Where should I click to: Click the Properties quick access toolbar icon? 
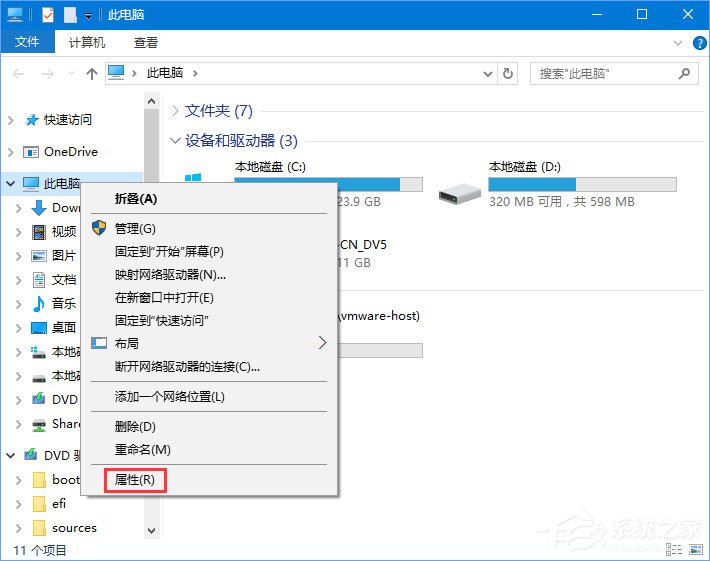tap(48, 15)
